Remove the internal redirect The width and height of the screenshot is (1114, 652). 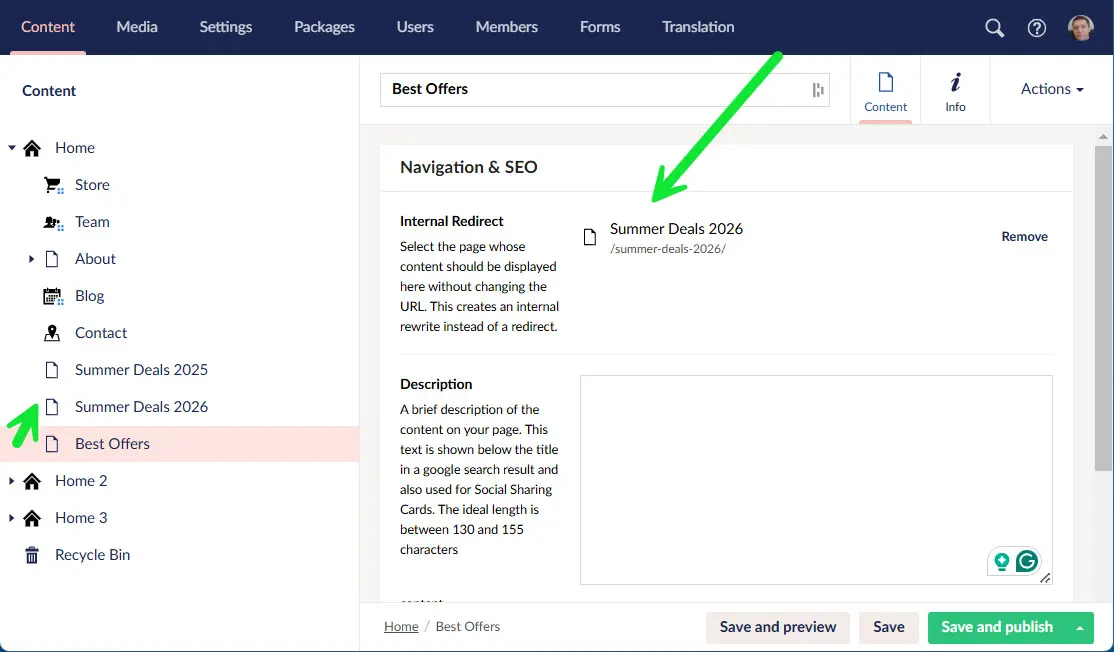click(1024, 236)
